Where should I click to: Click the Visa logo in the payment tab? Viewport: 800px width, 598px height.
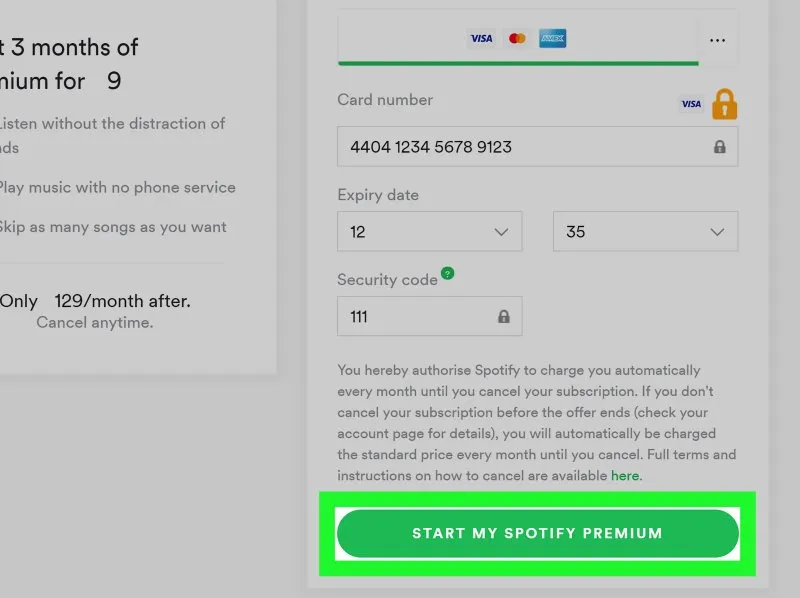482,39
